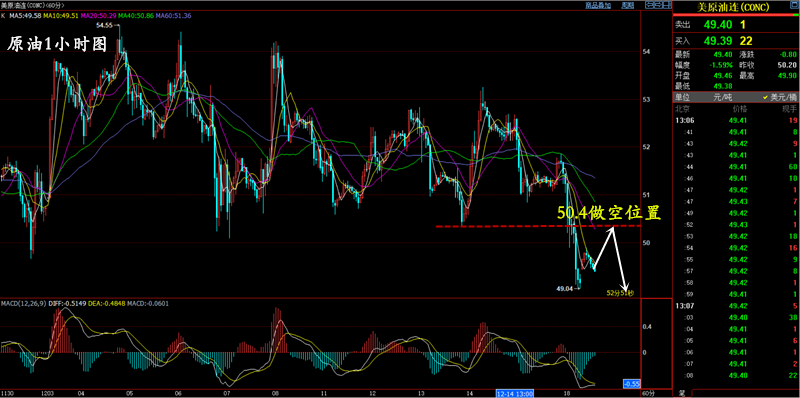This screenshot has height=398, width=800.
Task: Click the left-arrow icon in chart header
Action: click(x=649, y=5)
